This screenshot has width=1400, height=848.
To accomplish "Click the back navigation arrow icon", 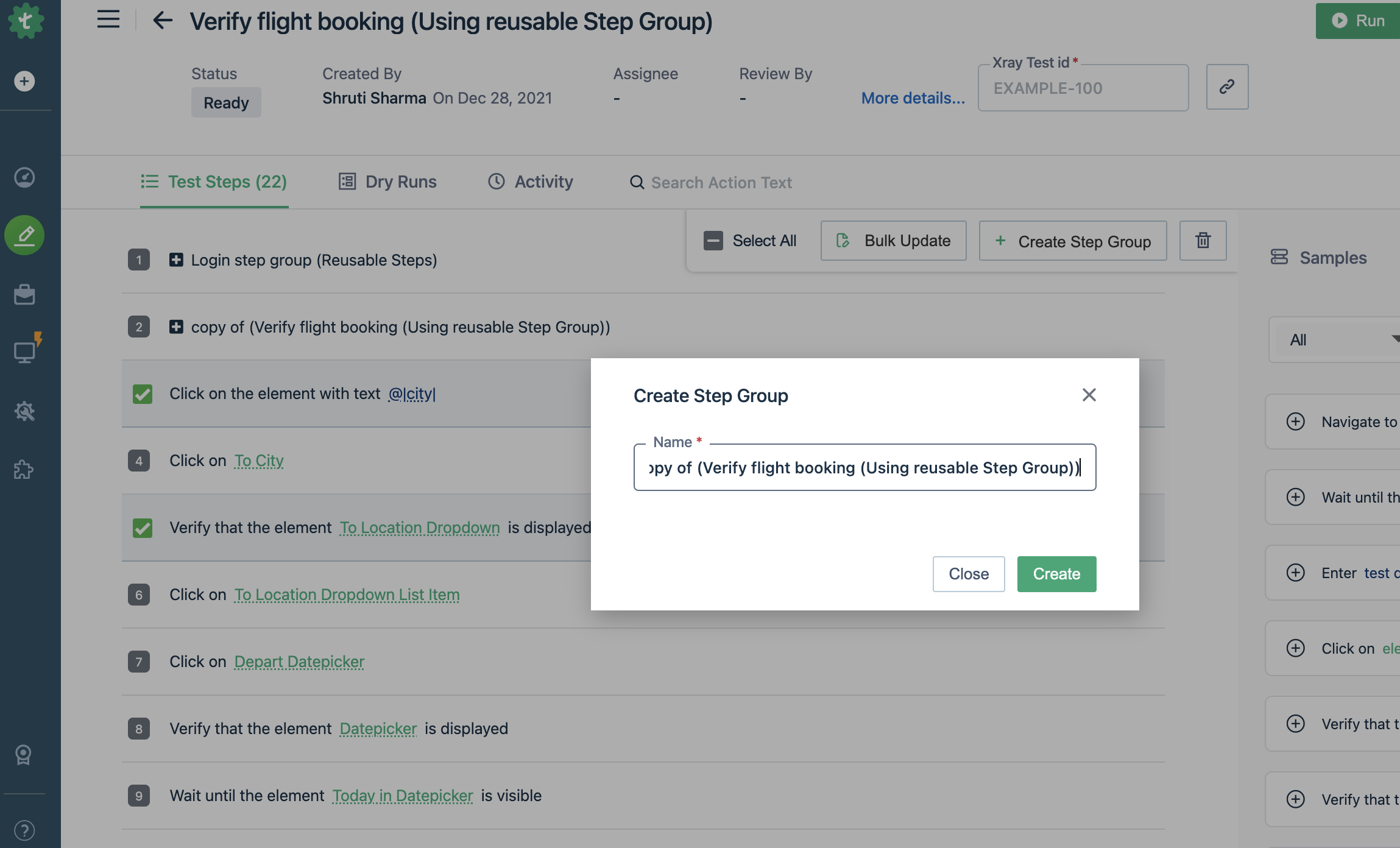I will (x=162, y=20).
